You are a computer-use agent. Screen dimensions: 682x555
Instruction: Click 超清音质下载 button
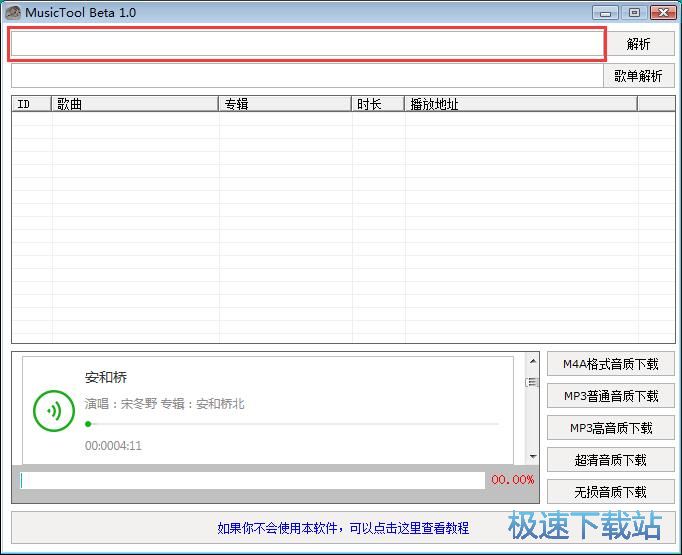pos(611,460)
